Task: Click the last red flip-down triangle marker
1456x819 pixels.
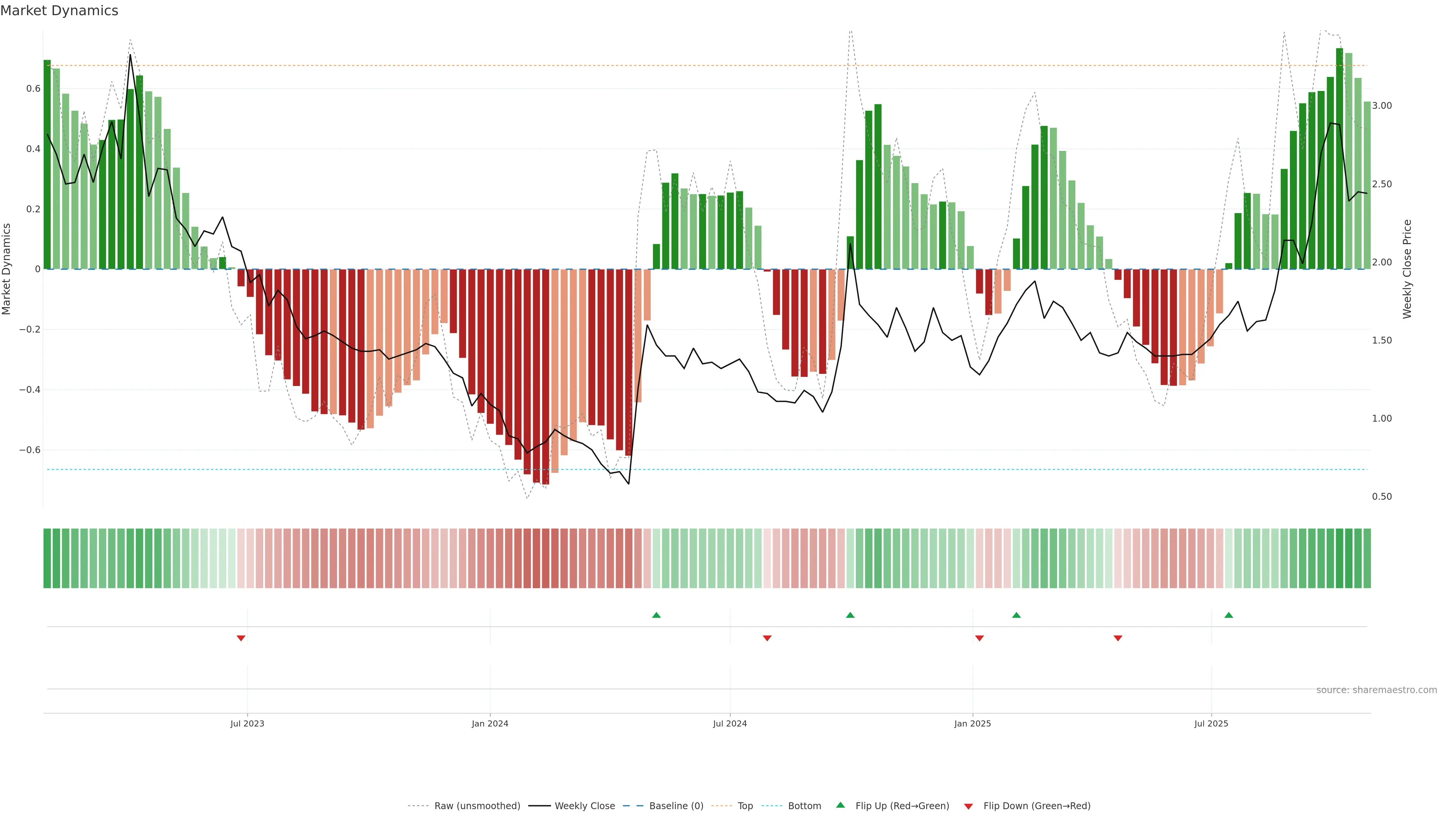Action: (1117, 638)
